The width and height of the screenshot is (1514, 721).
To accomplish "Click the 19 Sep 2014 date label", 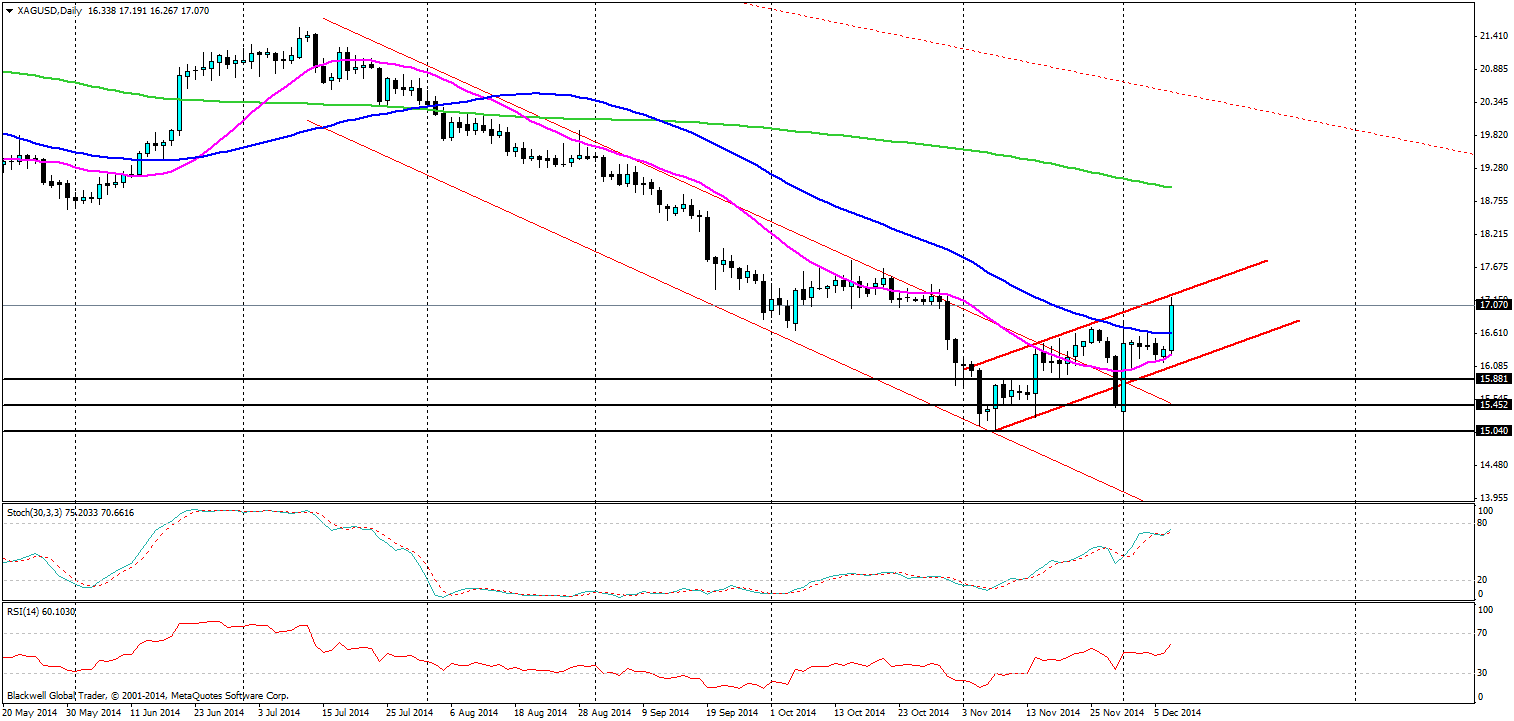I will click(731, 713).
